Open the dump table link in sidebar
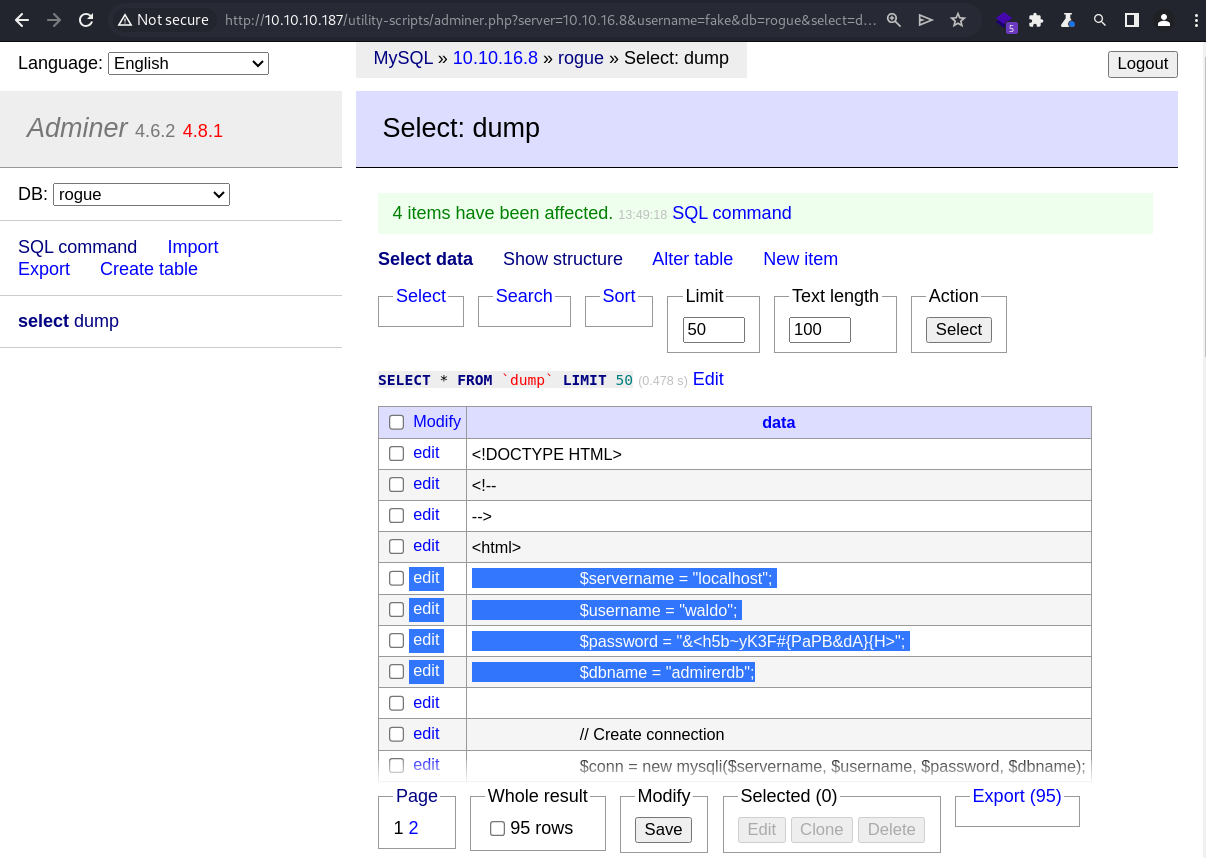 click(x=96, y=321)
